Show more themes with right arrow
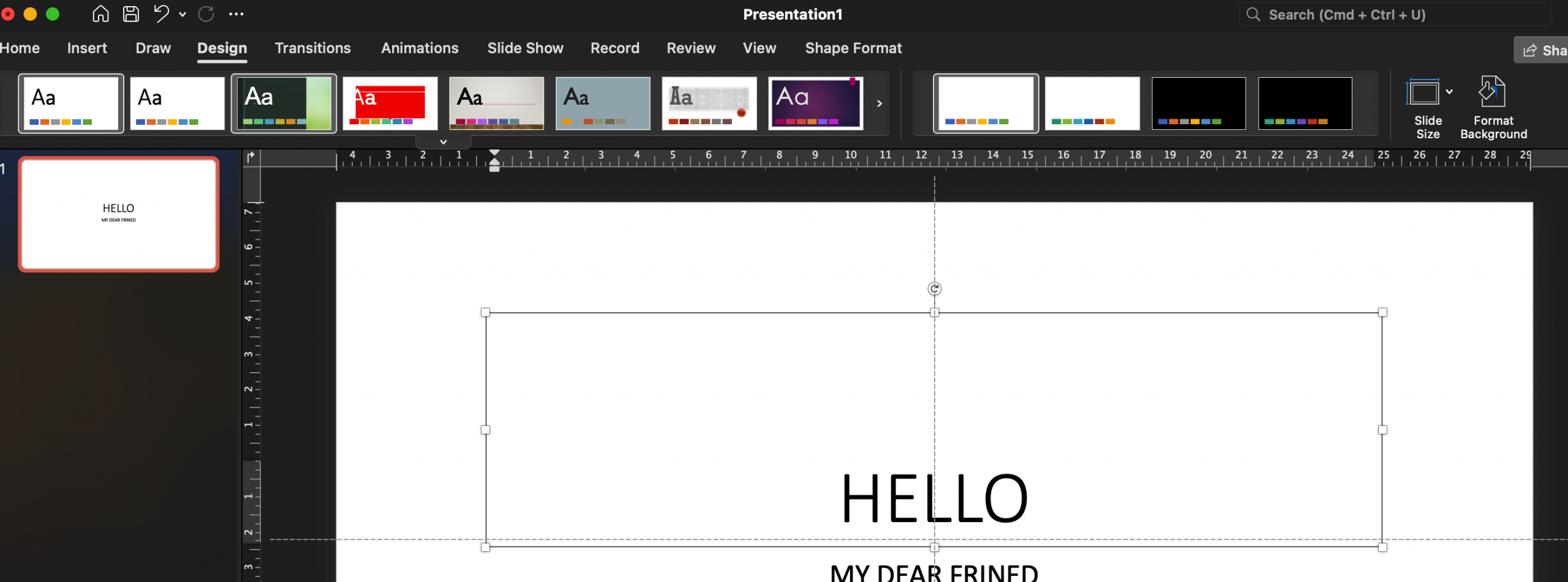The image size is (1568, 582). 880,103
